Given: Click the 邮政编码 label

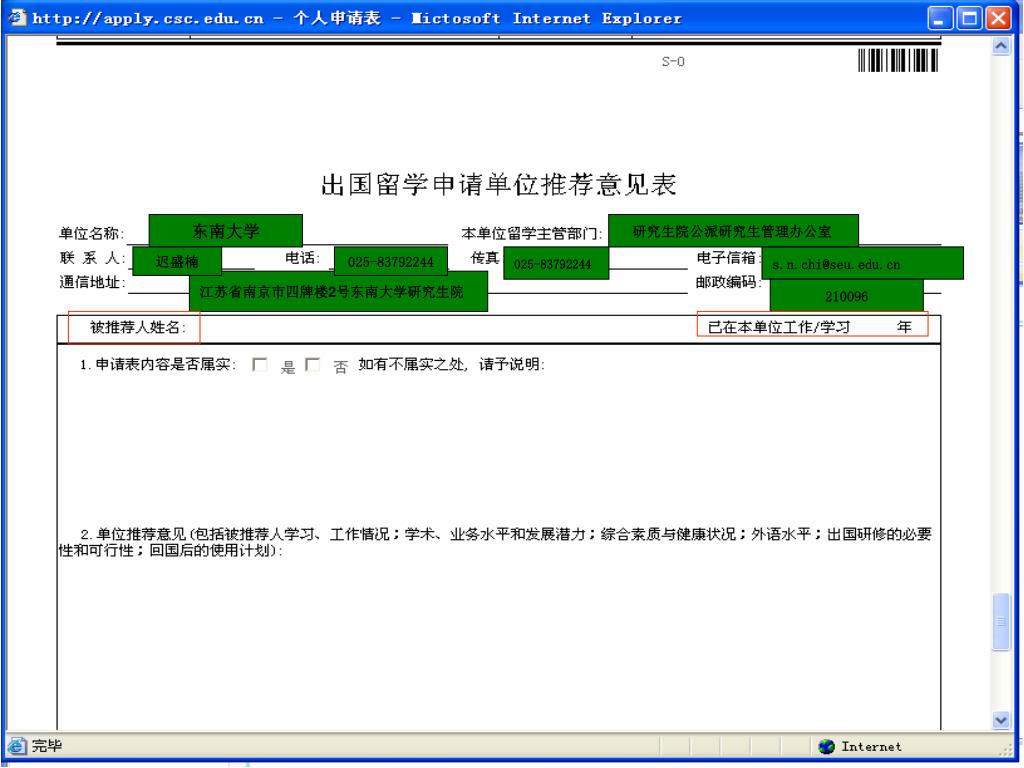Looking at the screenshot, I should pyautogui.click(x=728, y=282).
